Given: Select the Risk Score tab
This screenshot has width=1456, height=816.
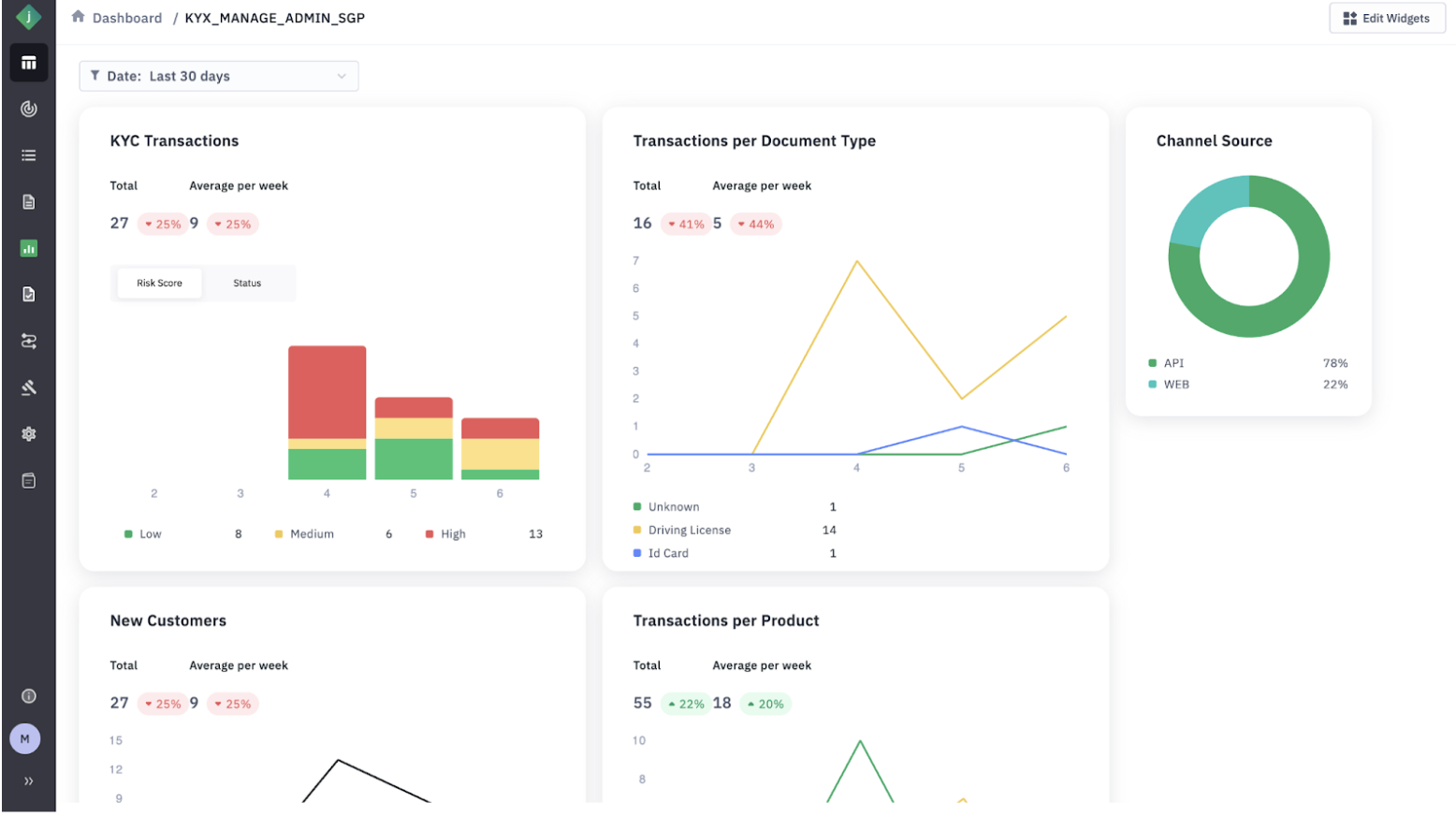Looking at the screenshot, I should tap(159, 284).
